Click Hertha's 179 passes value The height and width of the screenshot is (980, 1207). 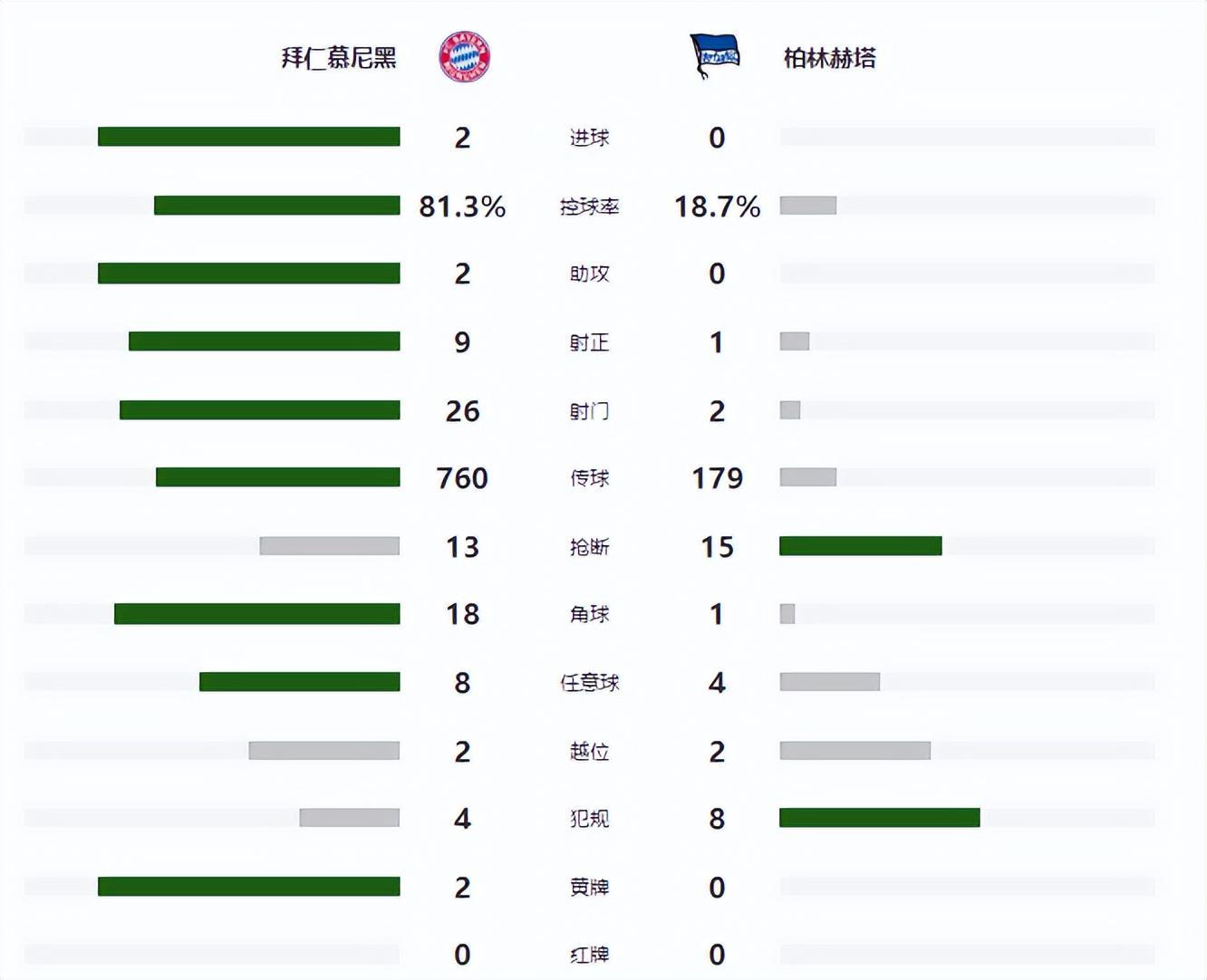pyautogui.click(x=717, y=478)
